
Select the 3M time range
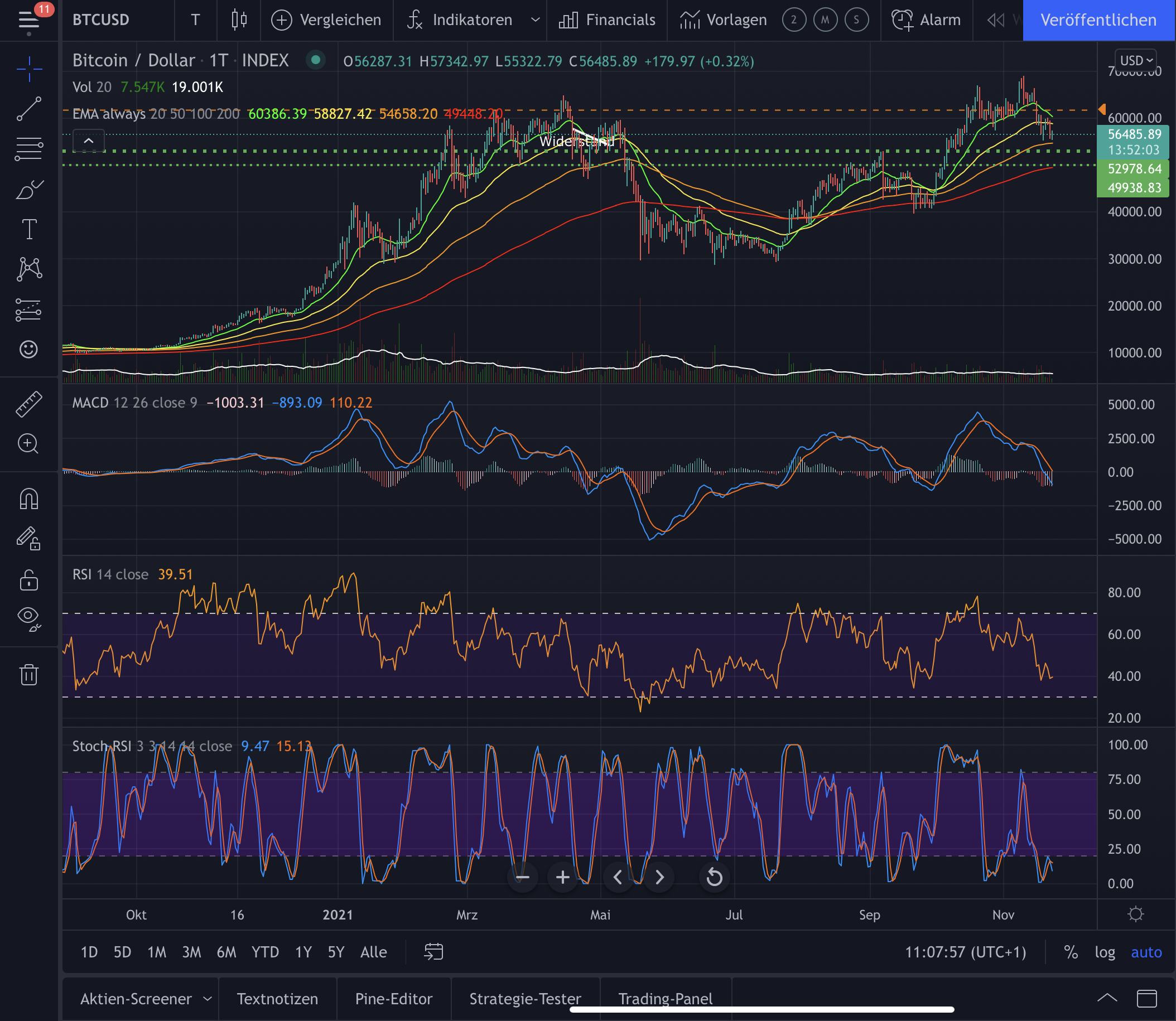[x=191, y=952]
